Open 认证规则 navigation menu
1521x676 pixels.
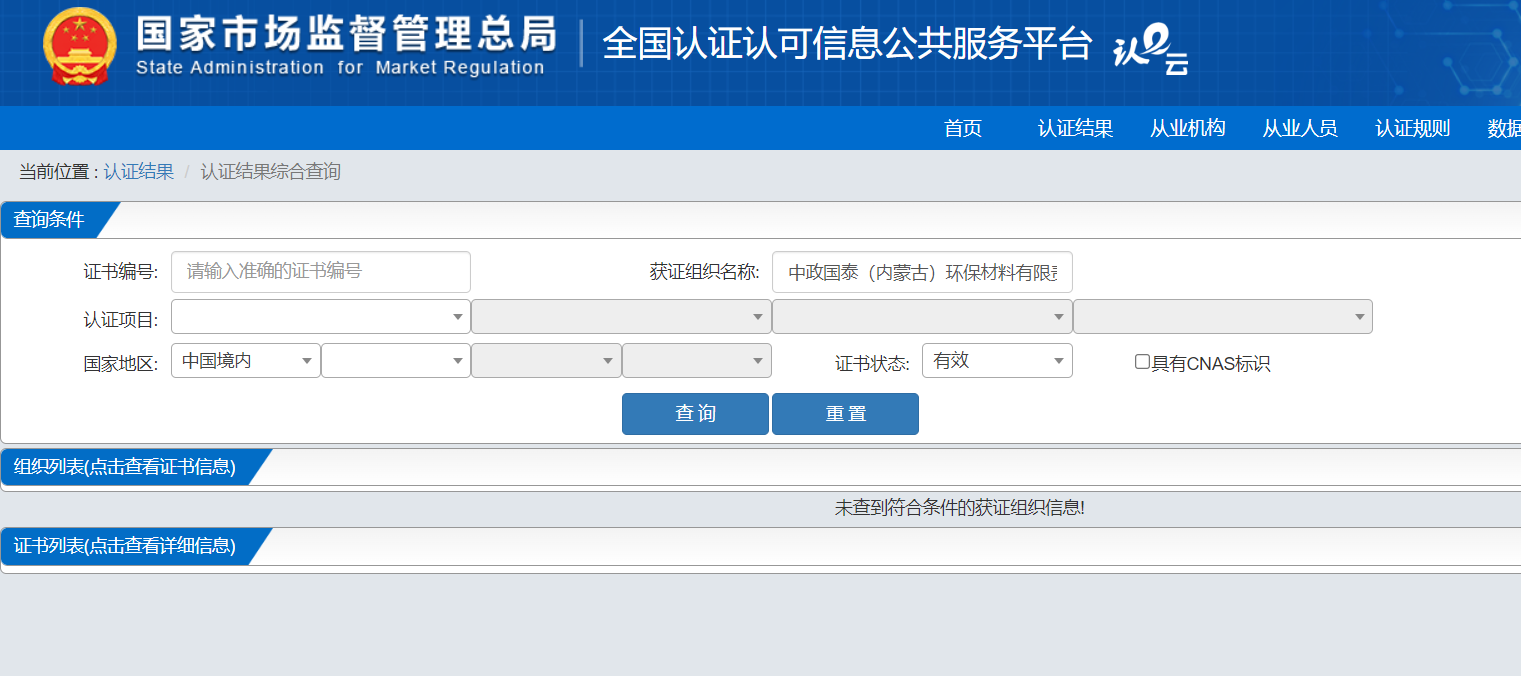coord(1413,128)
